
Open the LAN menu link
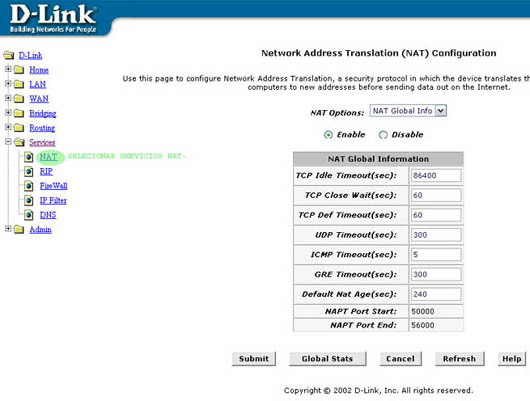38,84
